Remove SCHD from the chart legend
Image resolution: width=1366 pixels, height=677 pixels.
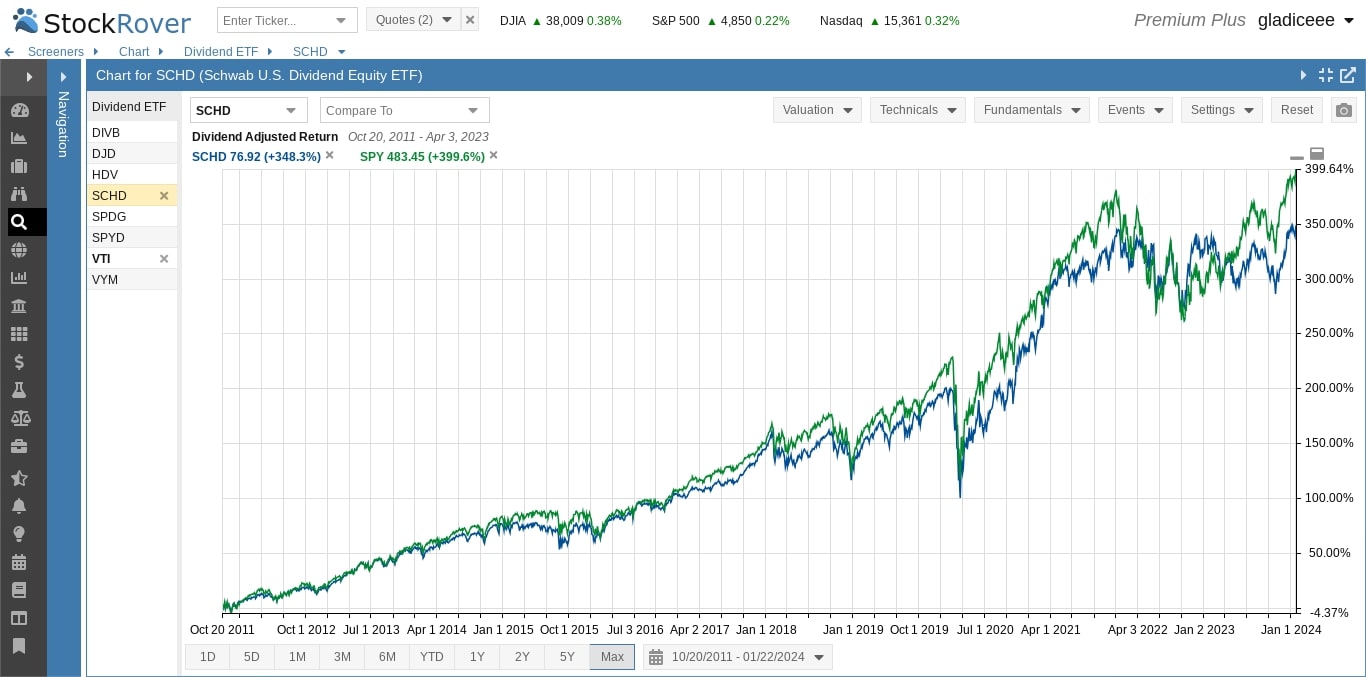point(329,155)
